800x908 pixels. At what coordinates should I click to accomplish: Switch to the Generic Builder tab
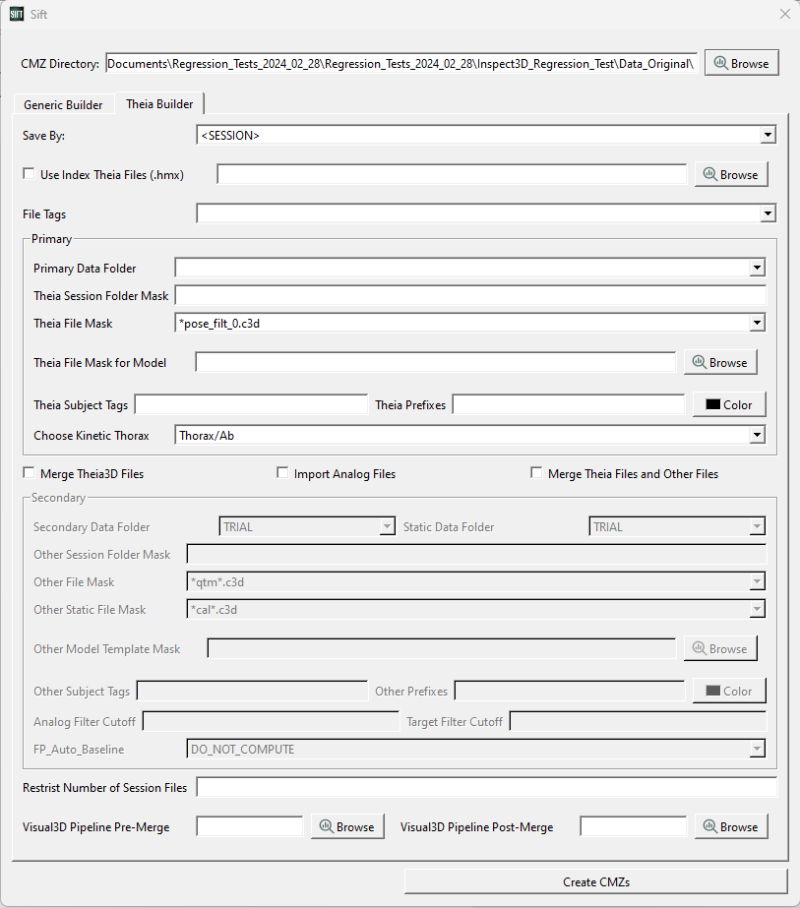[x=63, y=105]
